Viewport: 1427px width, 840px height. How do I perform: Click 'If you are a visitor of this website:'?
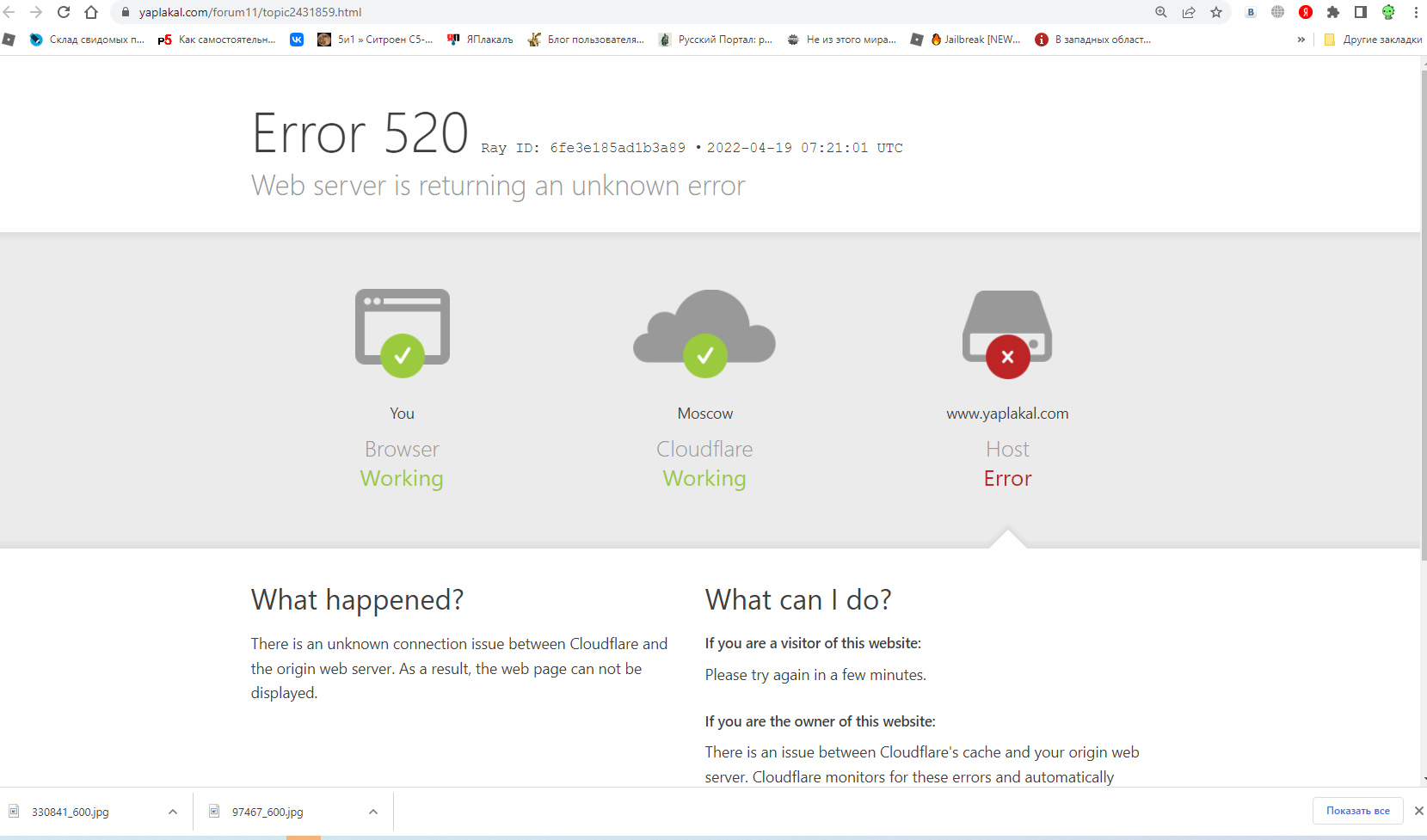tap(813, 643)
